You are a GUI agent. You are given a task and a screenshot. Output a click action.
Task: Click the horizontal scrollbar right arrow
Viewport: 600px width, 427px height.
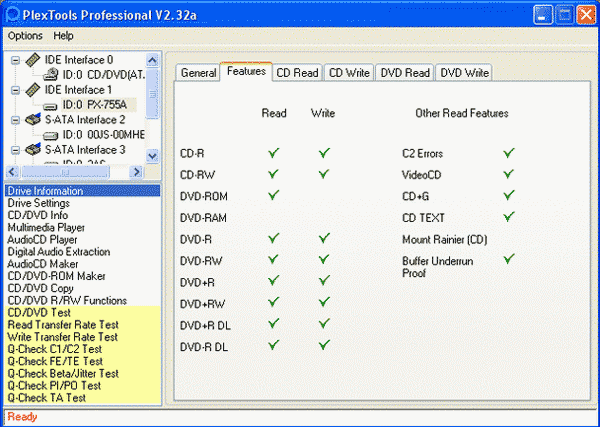(x=136, y=172)
